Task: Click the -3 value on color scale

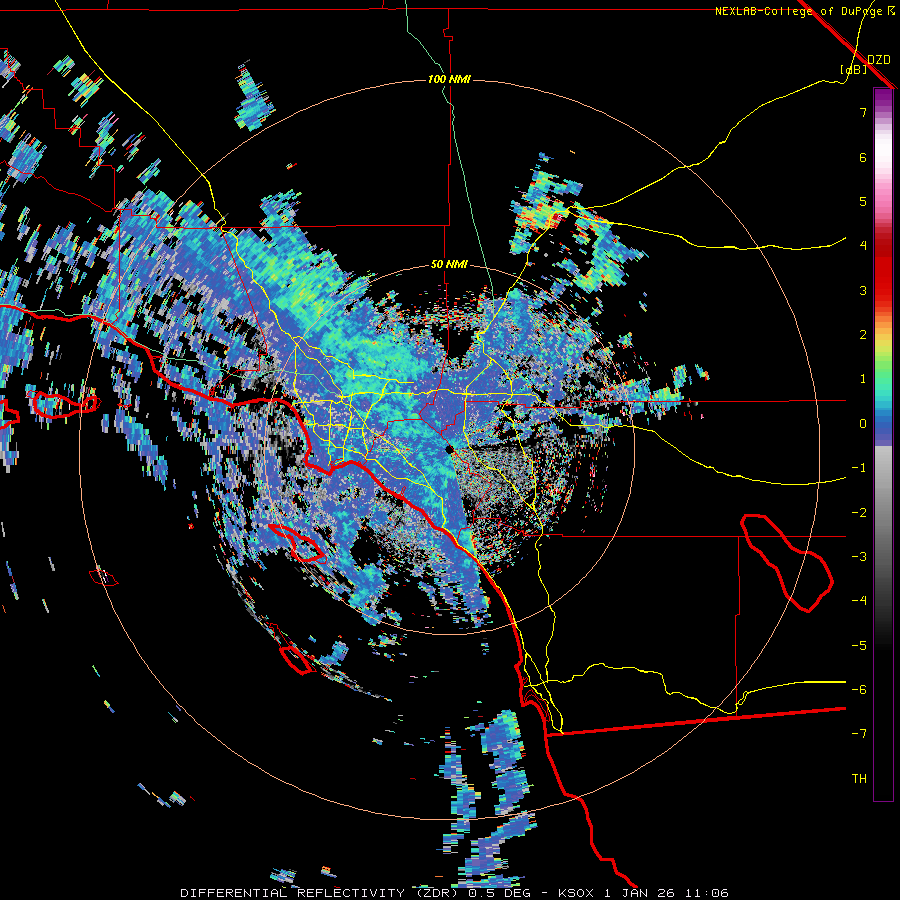Action: click(859, 557)
